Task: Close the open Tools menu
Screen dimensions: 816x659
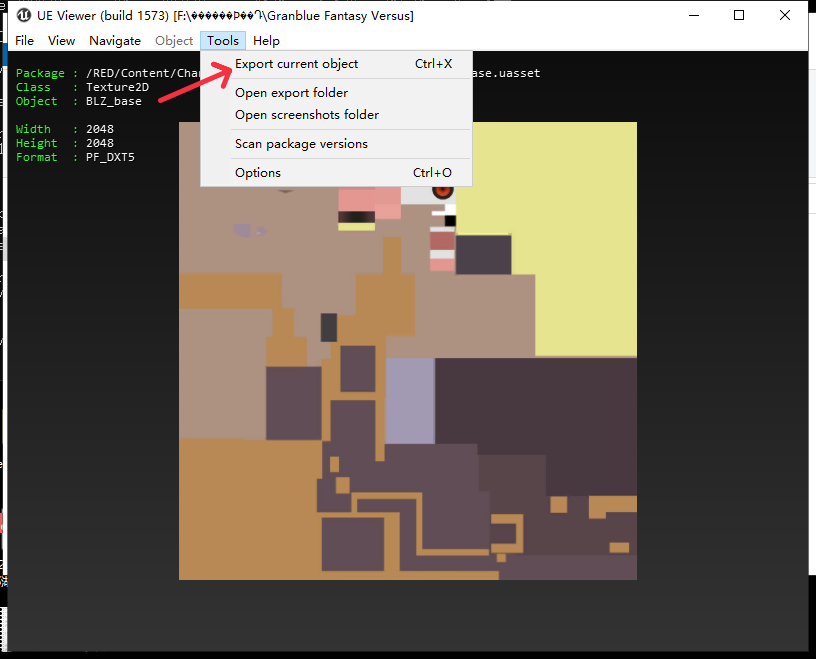Action: pyautogui.click(x=223, y=41)
